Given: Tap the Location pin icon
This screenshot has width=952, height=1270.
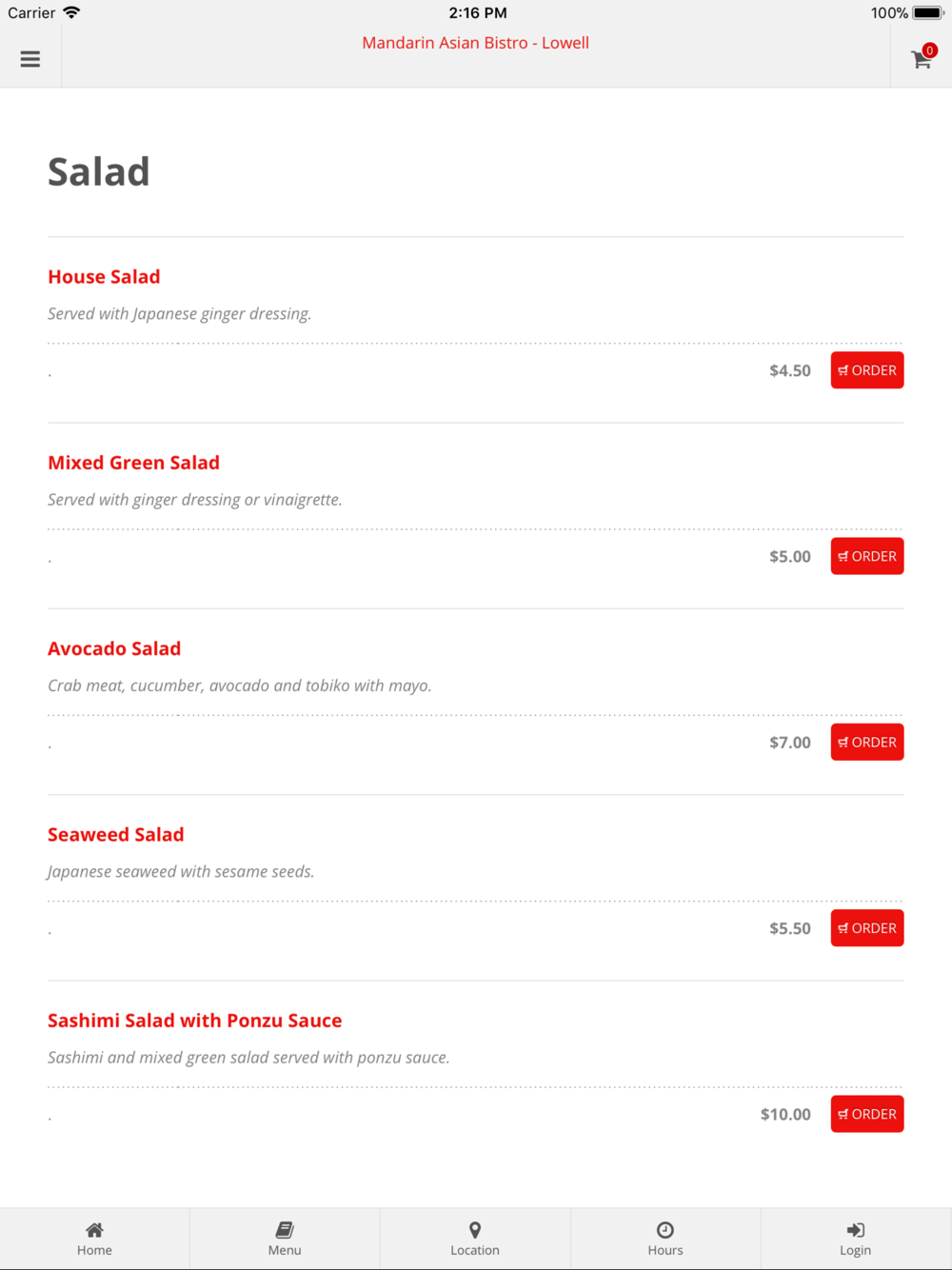Looking at the screenshot, I should 475,1230.
